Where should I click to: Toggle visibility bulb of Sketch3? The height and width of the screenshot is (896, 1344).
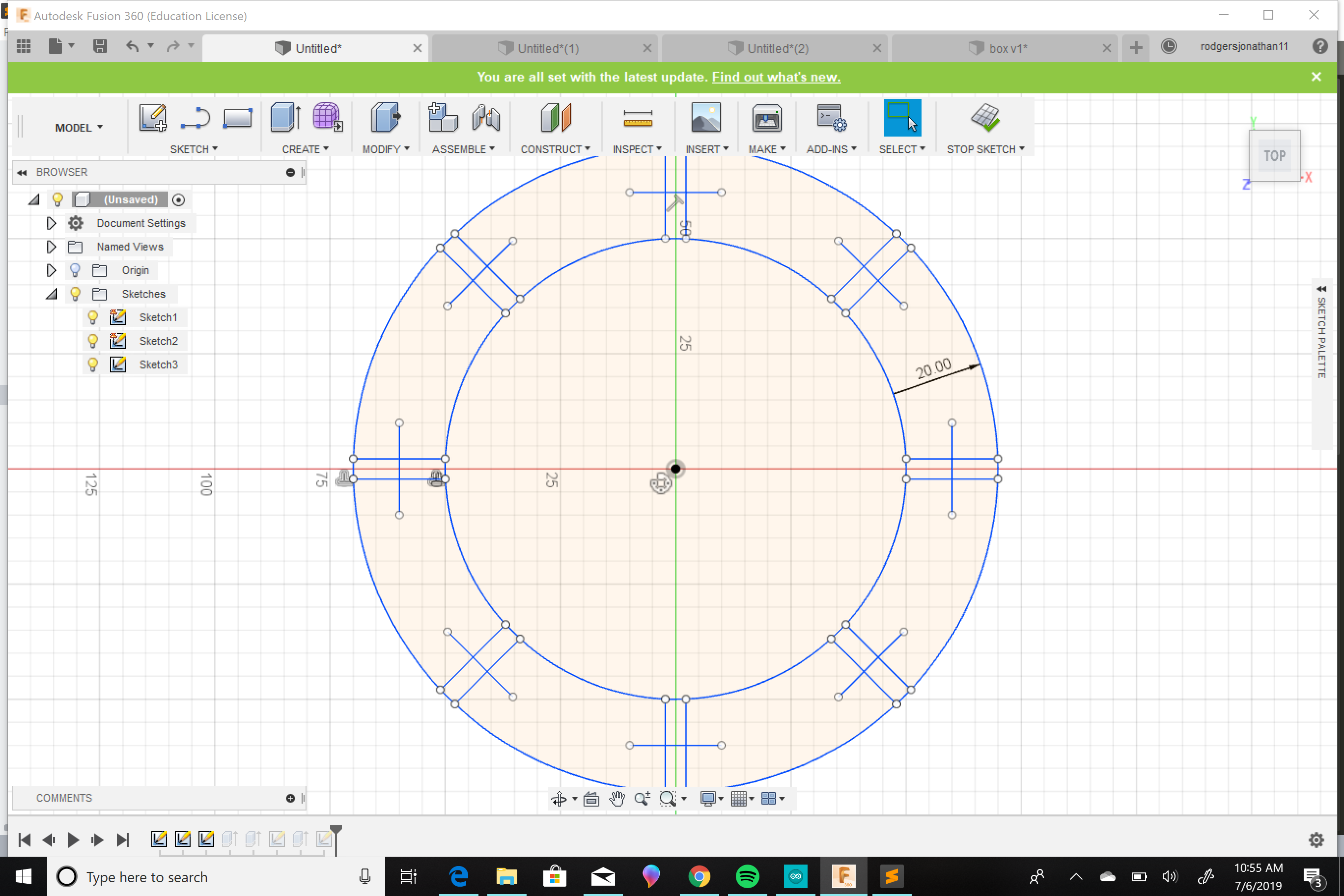[92, 364]
